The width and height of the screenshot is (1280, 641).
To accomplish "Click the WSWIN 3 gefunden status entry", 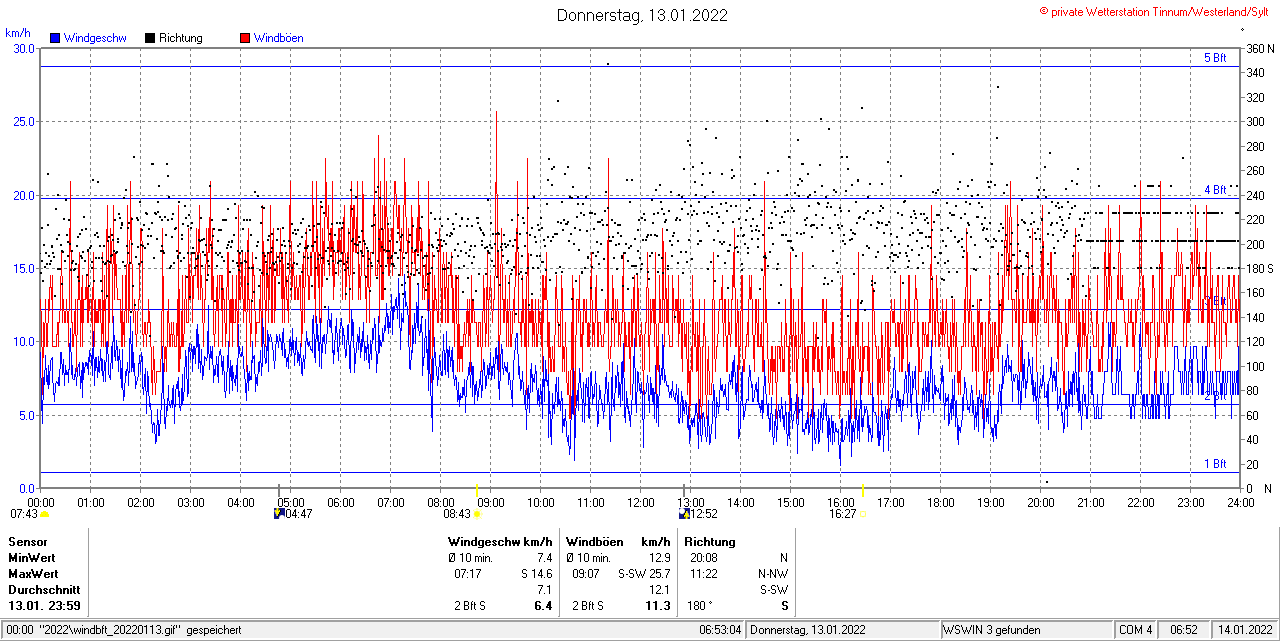I will 992,630.
